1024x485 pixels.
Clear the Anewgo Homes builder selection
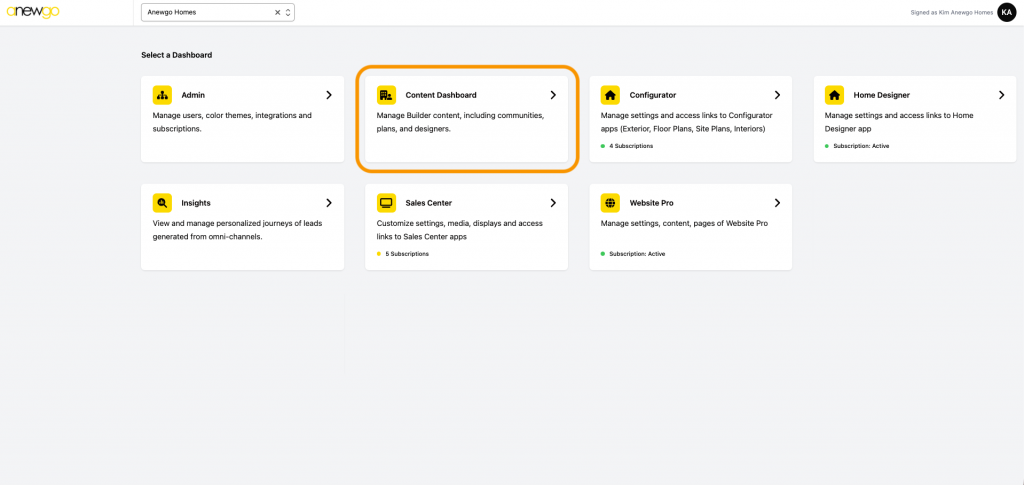pos(278,12)
